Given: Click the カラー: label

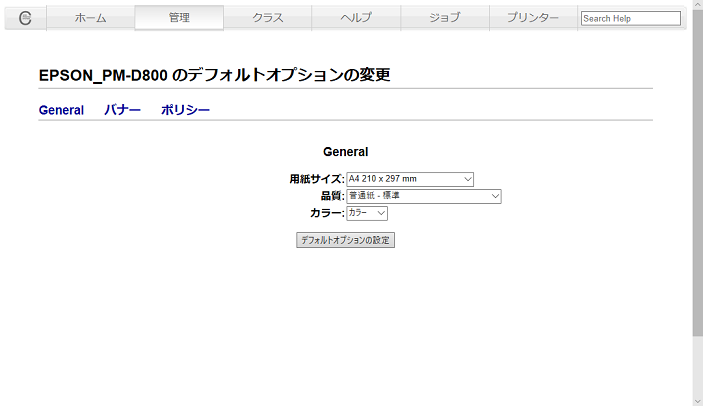Looking at the screenshot, I should (x=327, y=213).
